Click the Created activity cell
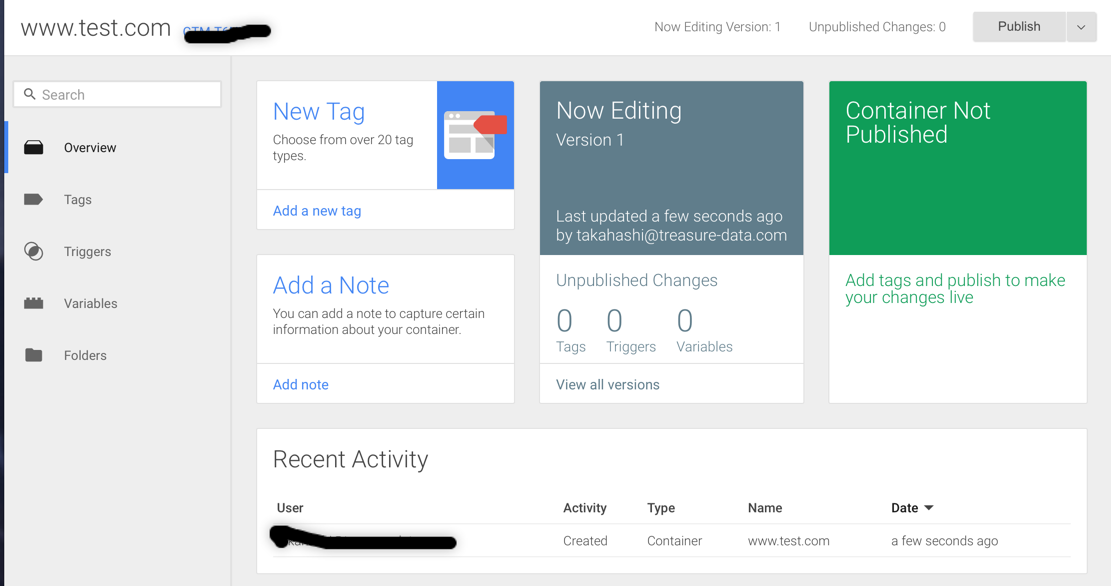 click(x=585, y=541)
